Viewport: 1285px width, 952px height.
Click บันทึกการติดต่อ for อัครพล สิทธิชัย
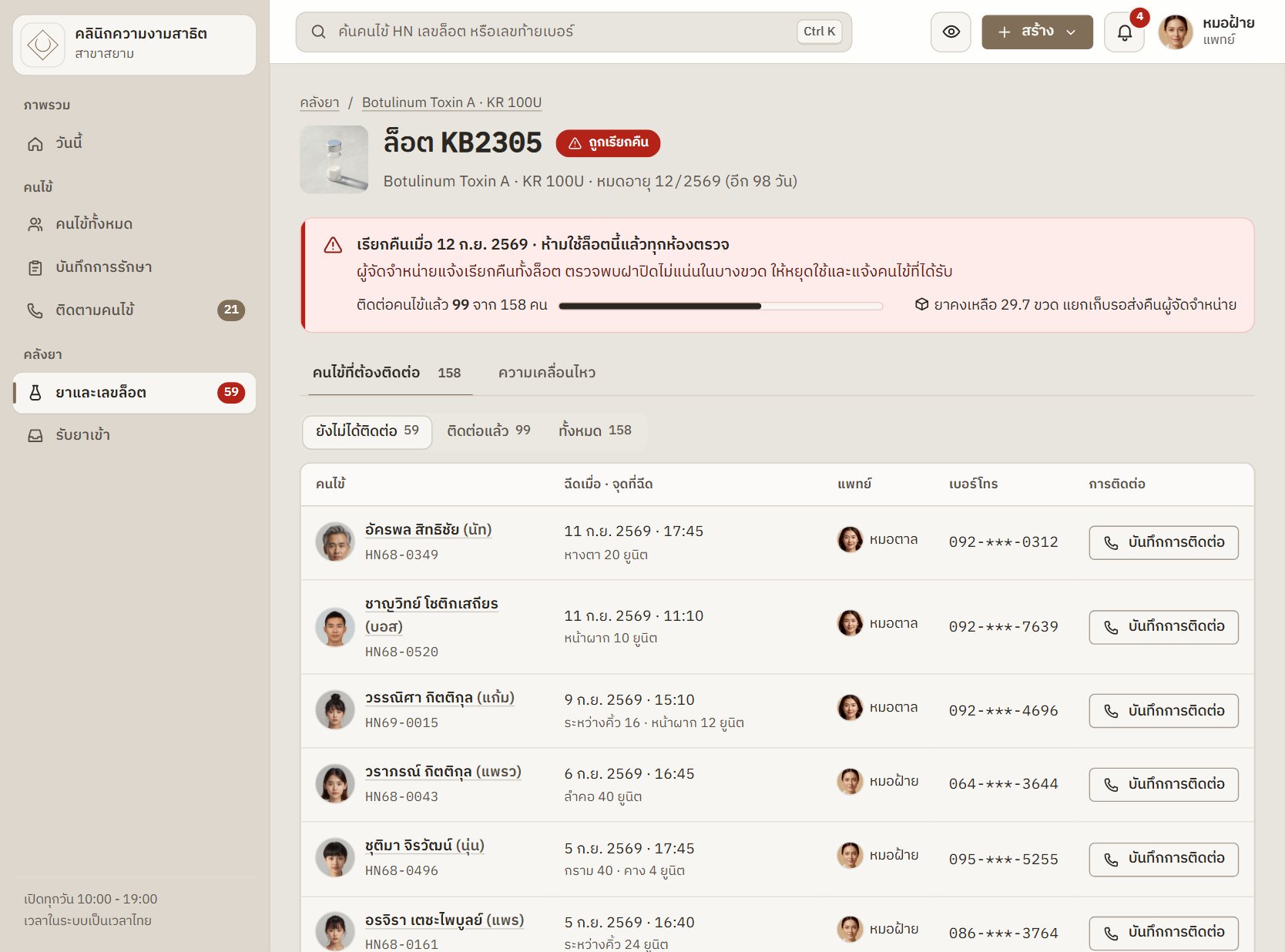[x=1163, y=542]
